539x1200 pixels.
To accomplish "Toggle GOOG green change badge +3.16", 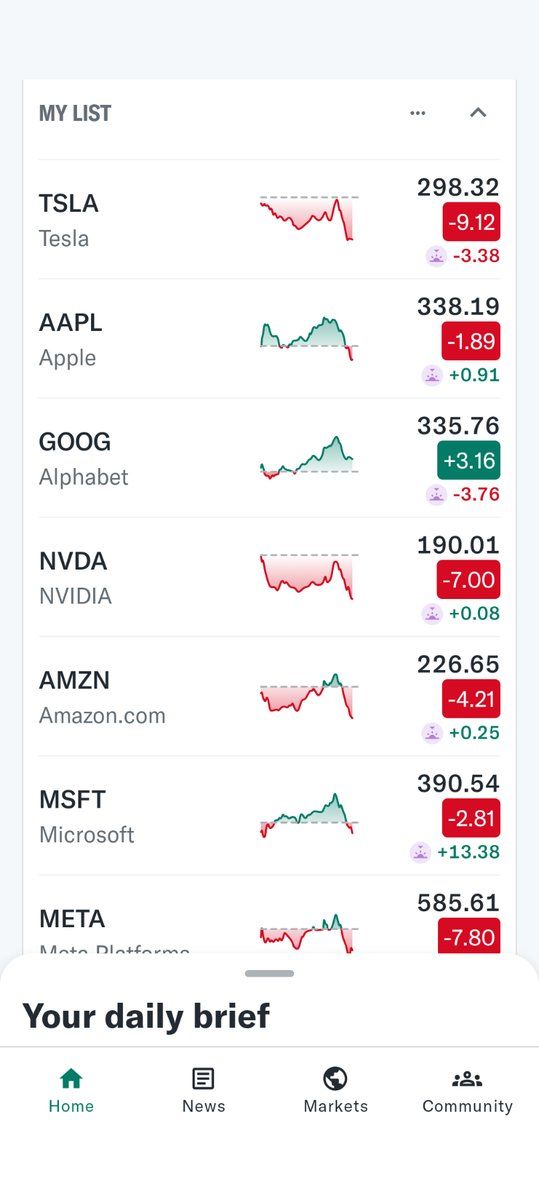I will click(469, 460).
